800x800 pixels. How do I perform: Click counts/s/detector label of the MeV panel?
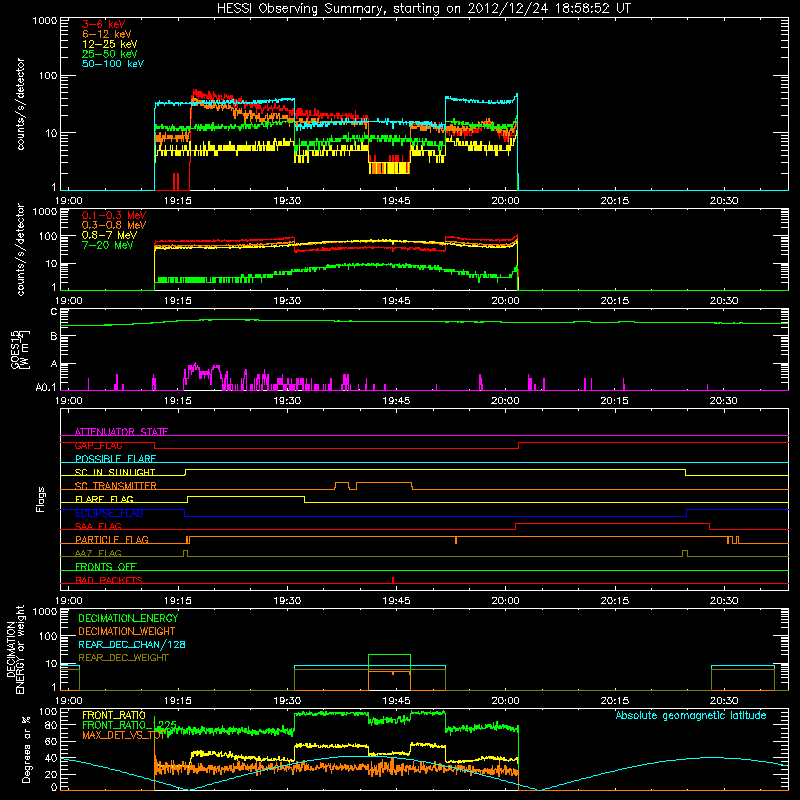(20, 249)
